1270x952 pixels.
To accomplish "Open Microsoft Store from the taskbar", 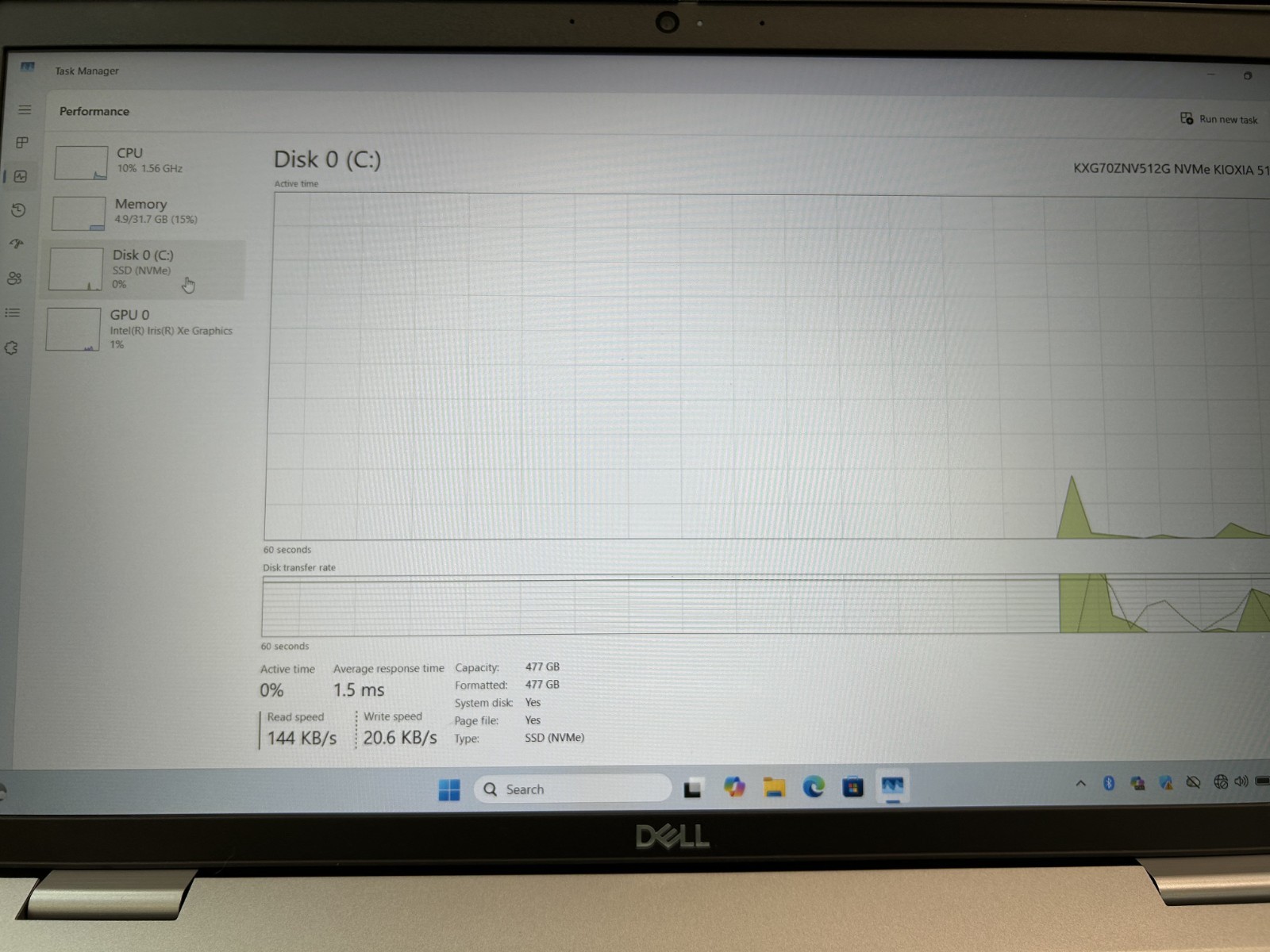I will (853, 787).
